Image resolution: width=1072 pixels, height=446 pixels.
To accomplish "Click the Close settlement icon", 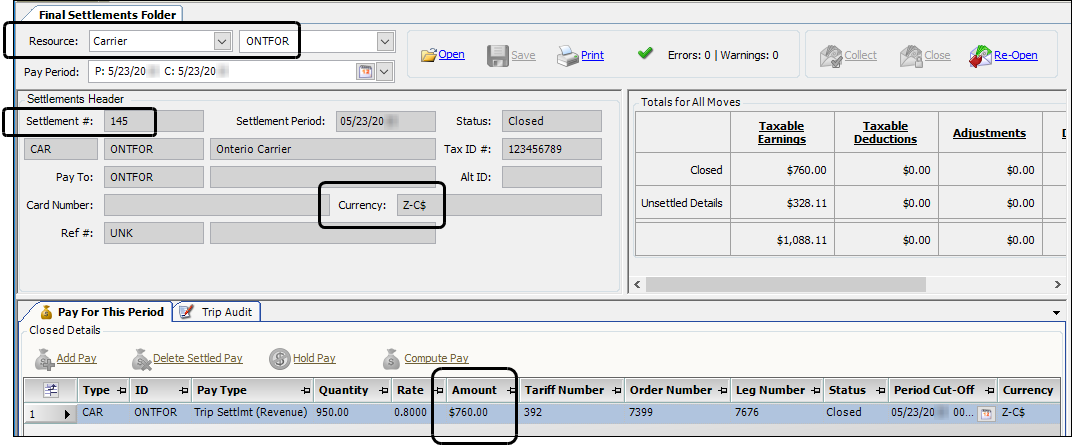I will coord(911,55).
